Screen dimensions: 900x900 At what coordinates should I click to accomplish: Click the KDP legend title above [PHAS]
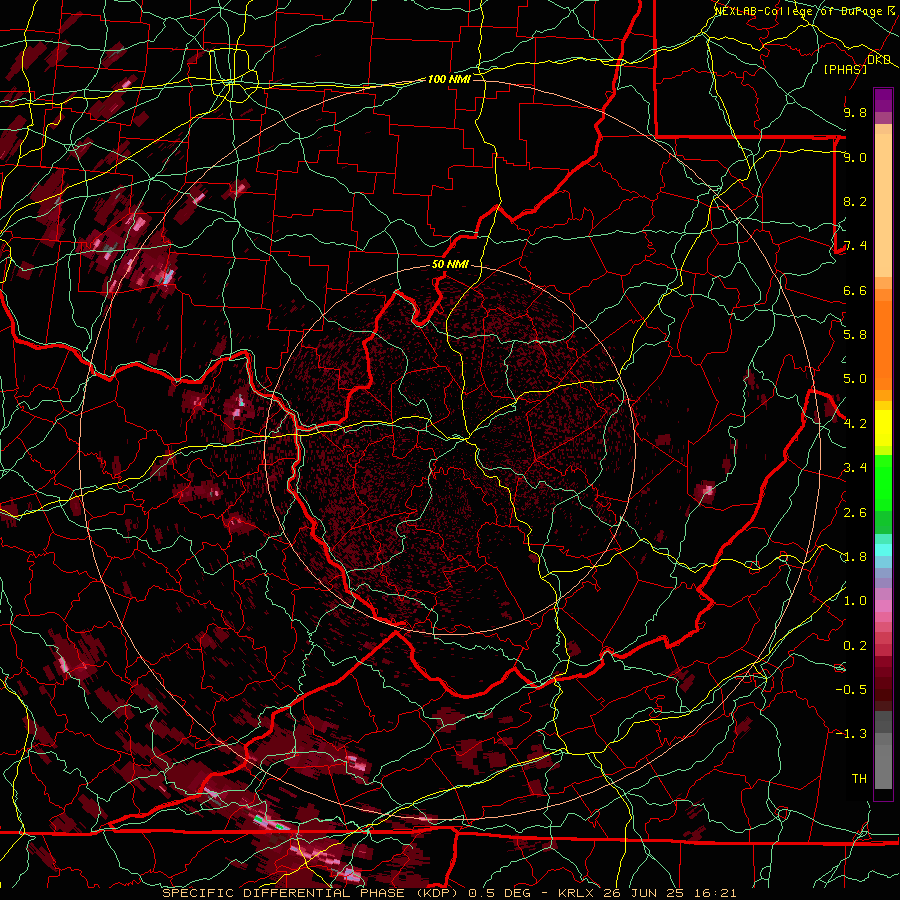879,59
